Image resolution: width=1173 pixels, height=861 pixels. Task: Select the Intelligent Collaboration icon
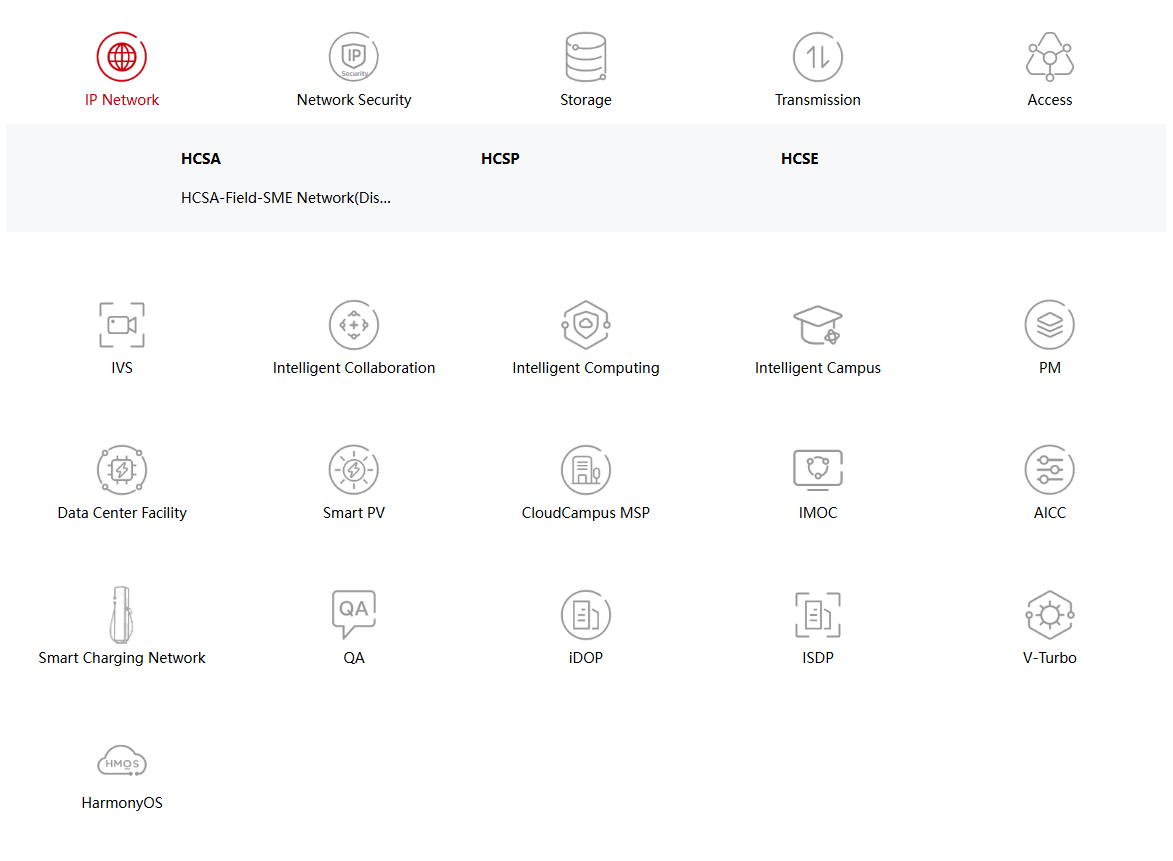coord(354,325)
